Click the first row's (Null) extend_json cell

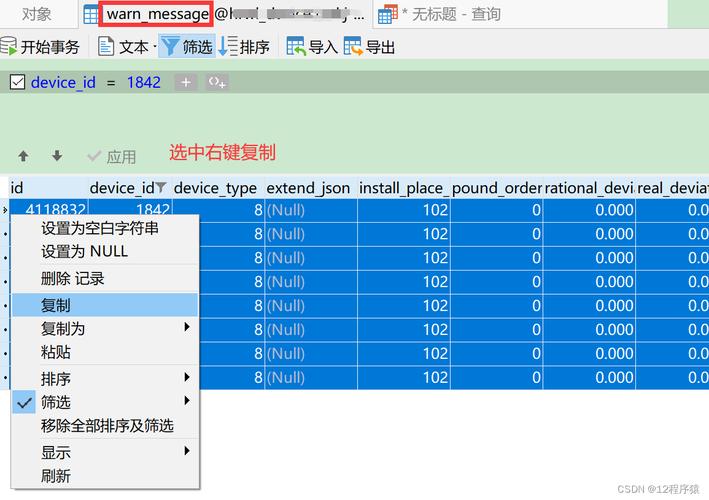click(311, 210)
